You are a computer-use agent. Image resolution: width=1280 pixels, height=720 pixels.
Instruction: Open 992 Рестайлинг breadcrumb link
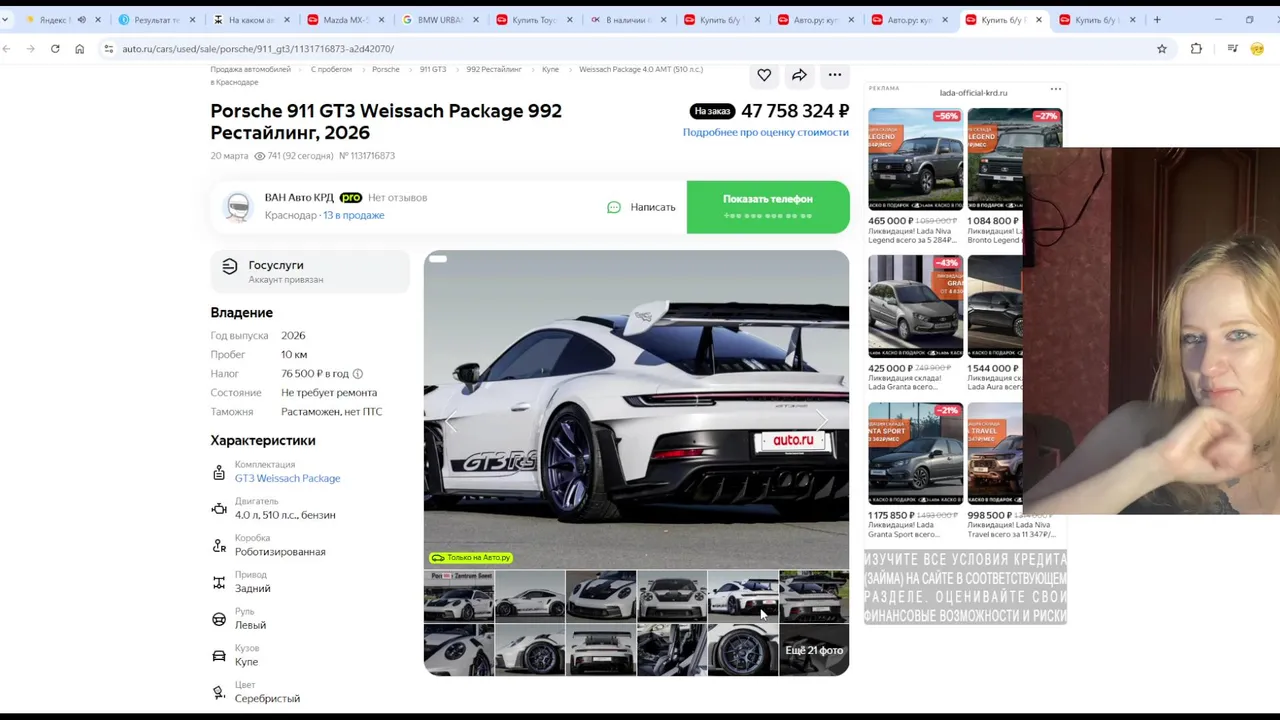tap(494, 69)
